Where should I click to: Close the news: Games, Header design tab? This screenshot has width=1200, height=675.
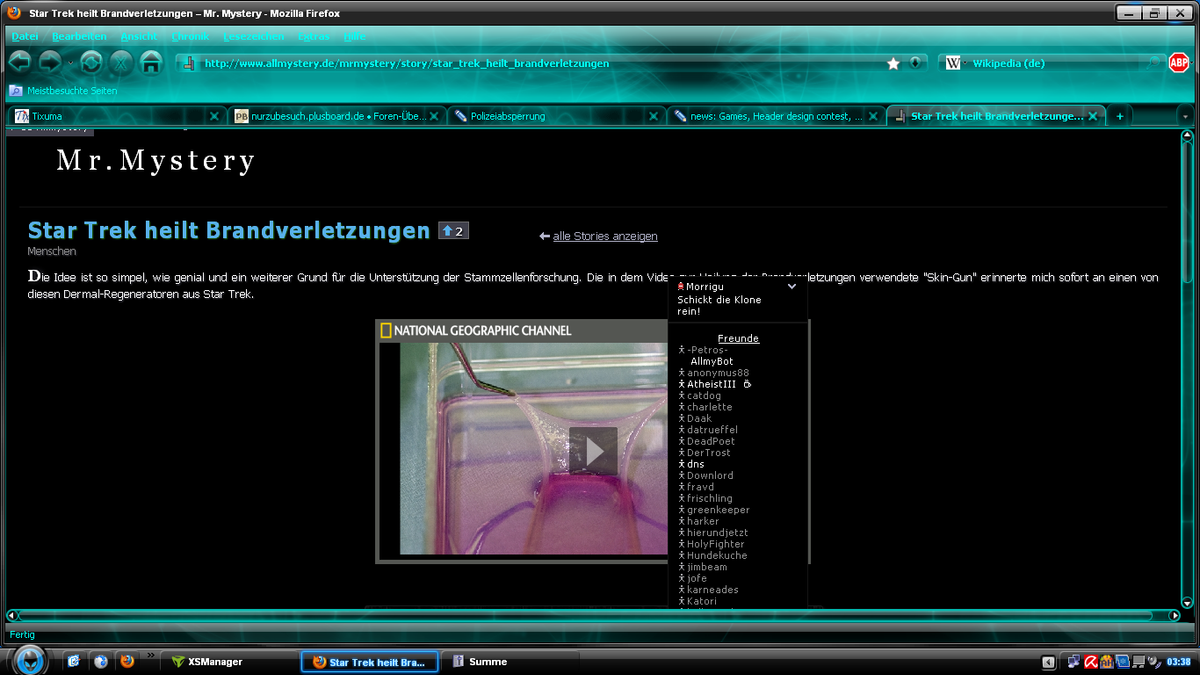click(x=873, y=116)
